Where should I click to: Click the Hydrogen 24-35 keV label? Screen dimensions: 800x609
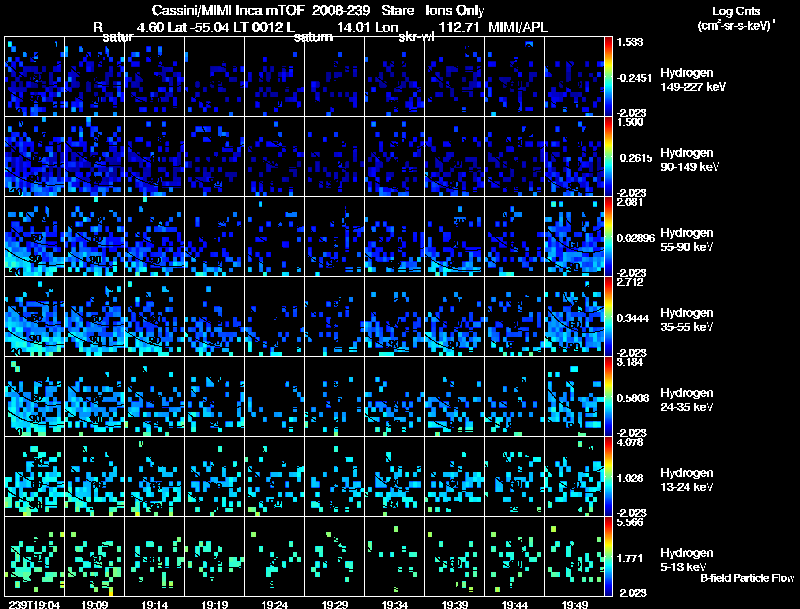[x=686, y=400]
